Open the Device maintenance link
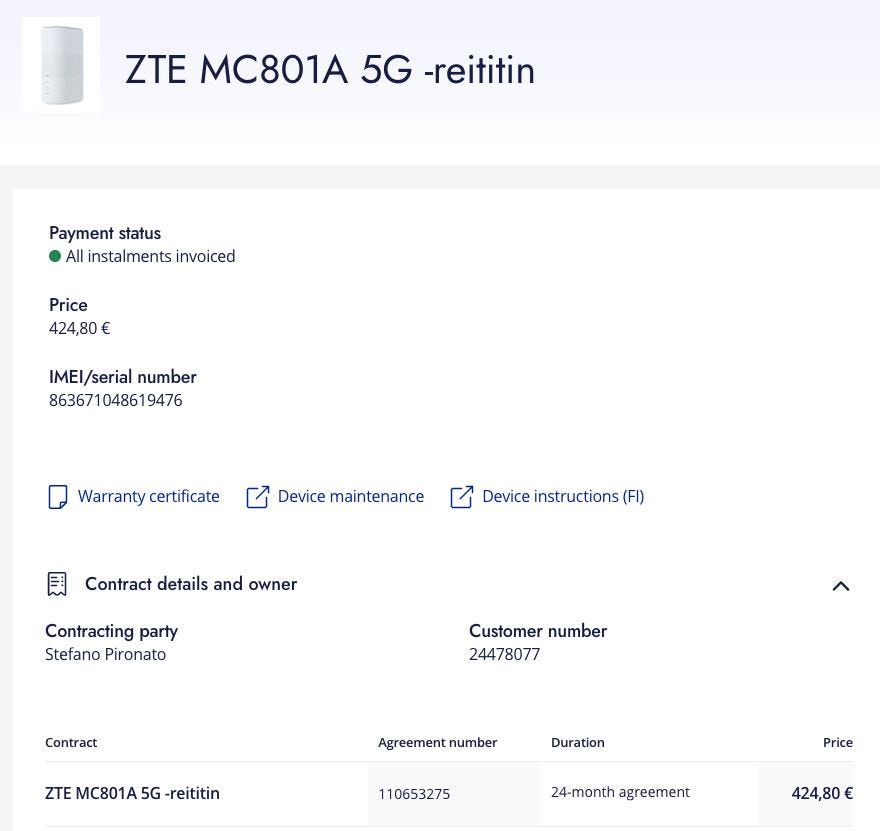Image resolution: width=880 pixels, height=831 pixels. pos(350,496)
